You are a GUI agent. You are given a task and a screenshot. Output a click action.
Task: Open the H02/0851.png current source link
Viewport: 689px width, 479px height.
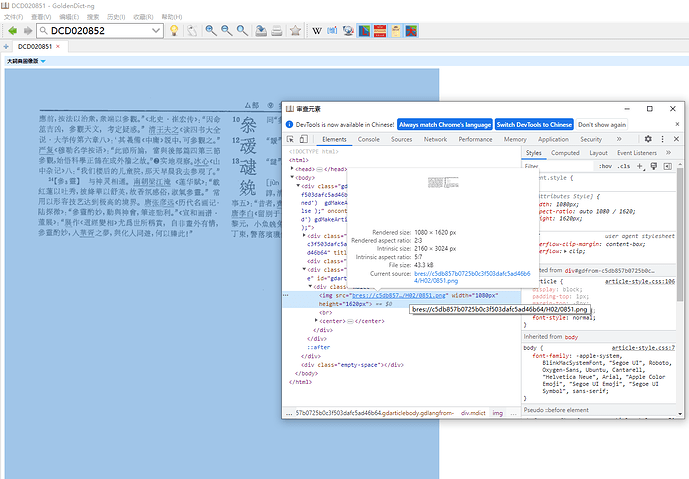click(472, 277)
